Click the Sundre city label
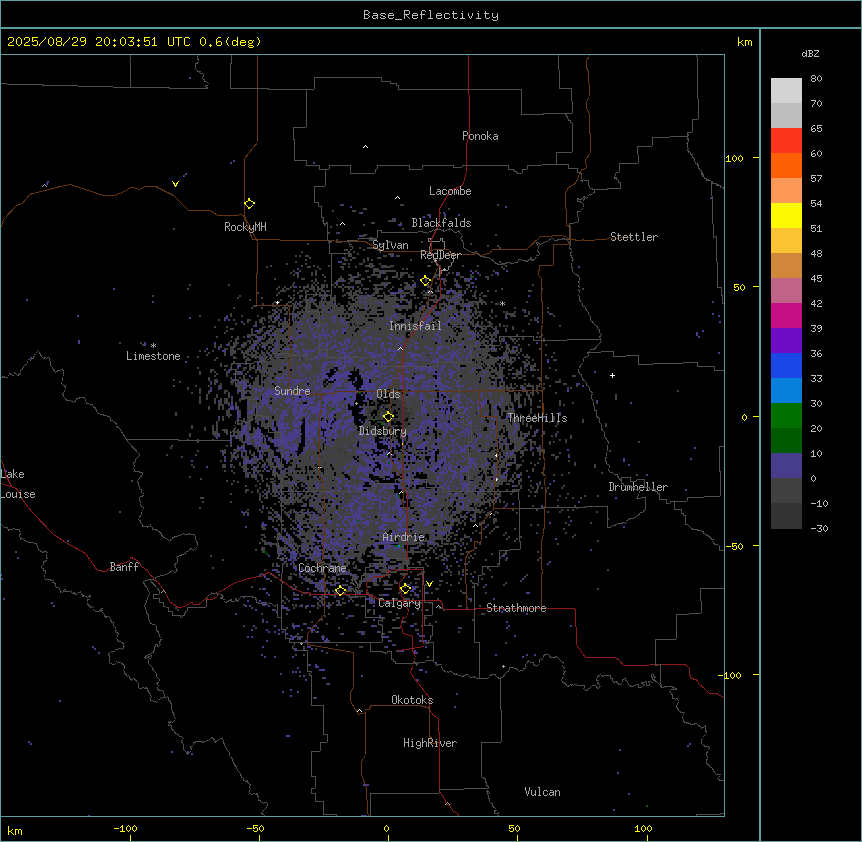Image resolution: width=862 pixels, height=842 pixels. [292, 391]
